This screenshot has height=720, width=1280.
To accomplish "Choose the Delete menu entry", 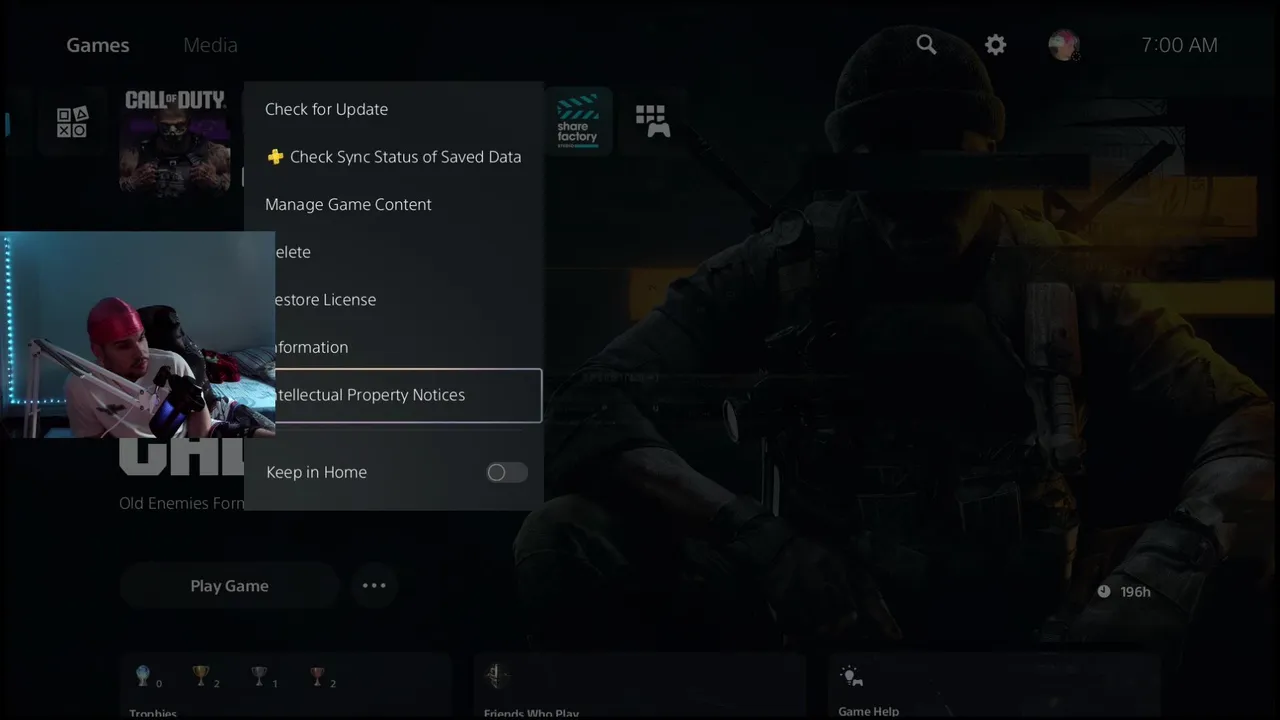I will pos(408,252).
